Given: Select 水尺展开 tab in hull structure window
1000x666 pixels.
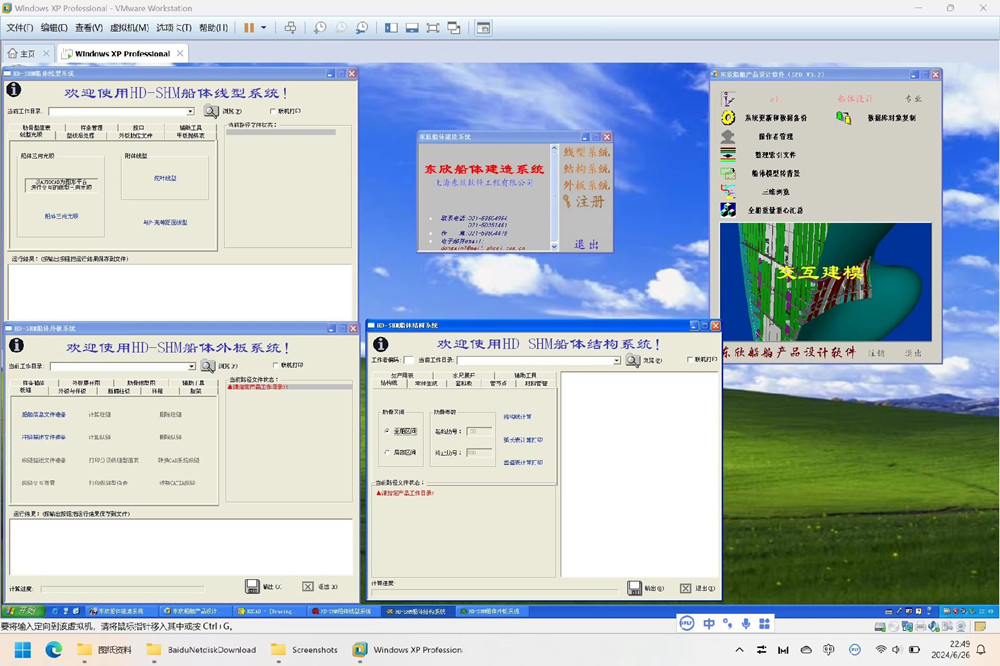Looking at the screenshot, I should click(464, 376).
